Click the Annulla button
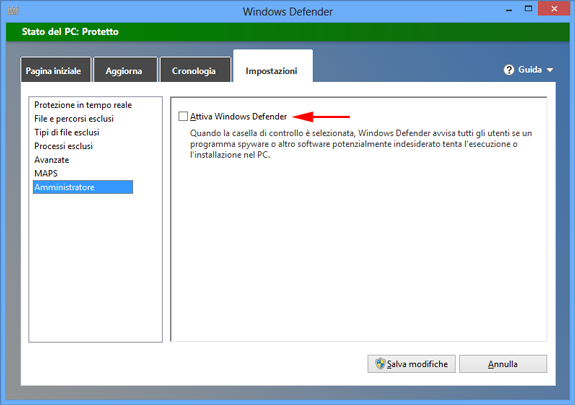The width and height of the screenshot is (575, 405). [503, 364]
